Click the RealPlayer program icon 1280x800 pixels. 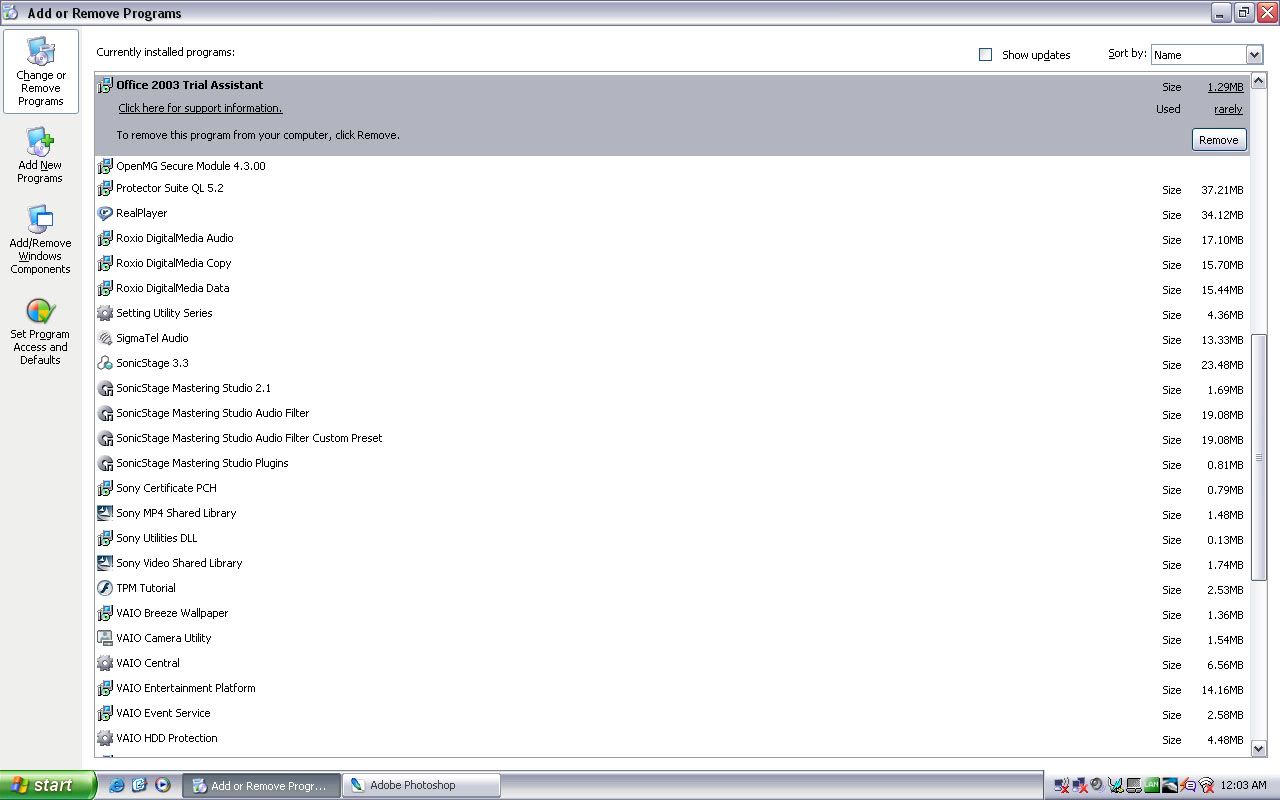click(105, 213)
